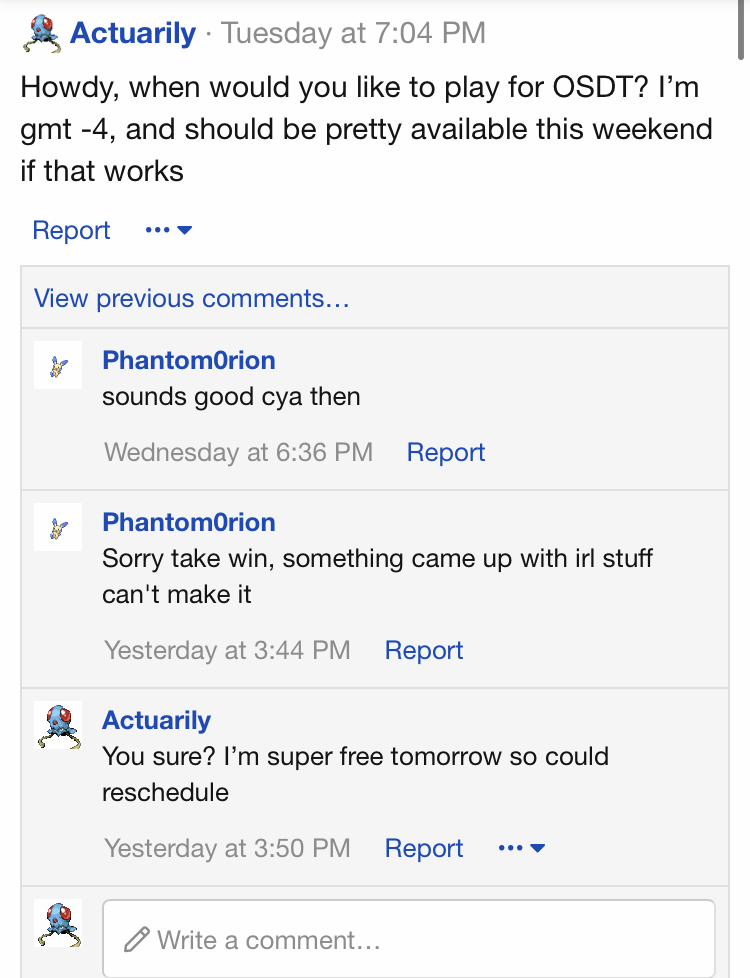Report the 'Sorry take win' comment
This screenshot has height=978, width=750.
pos(424,650)
